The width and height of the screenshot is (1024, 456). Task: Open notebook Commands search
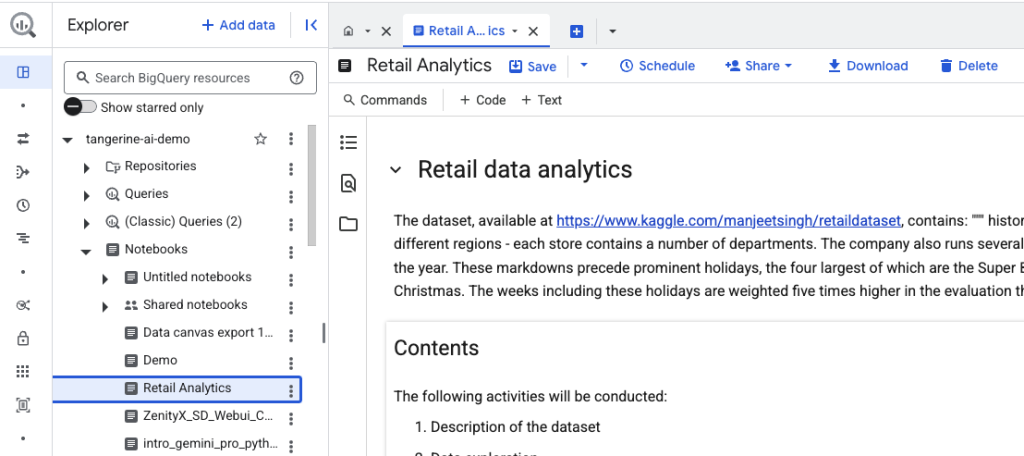coord(385,100)
